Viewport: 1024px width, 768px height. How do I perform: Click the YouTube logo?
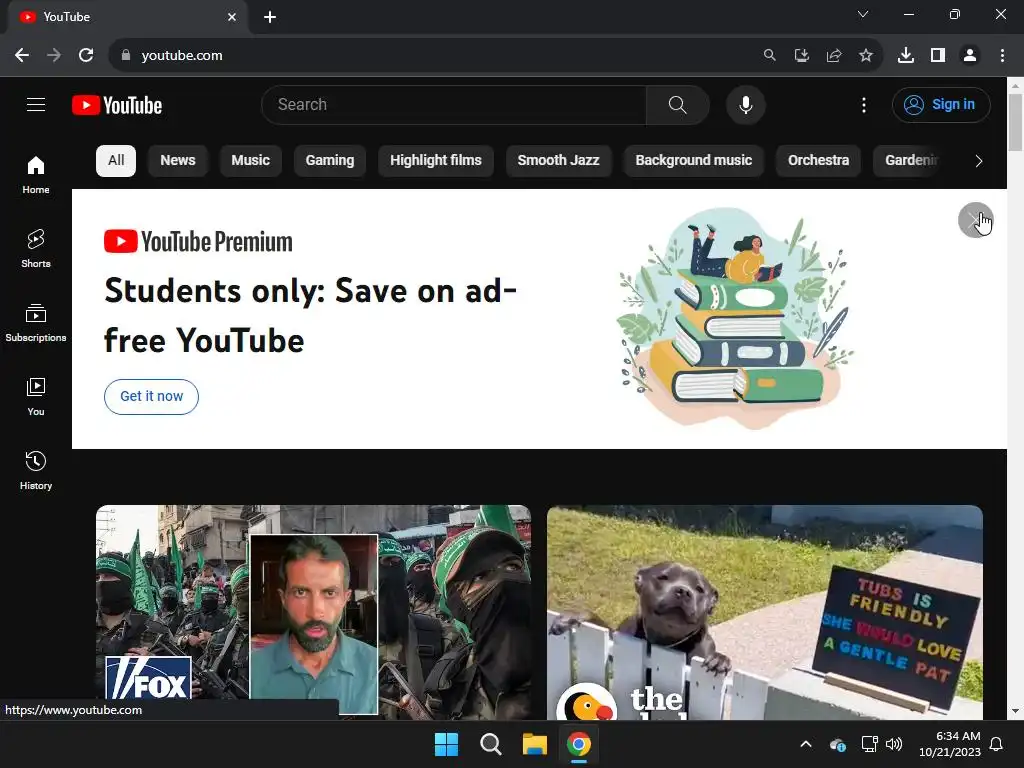(117, 105)
